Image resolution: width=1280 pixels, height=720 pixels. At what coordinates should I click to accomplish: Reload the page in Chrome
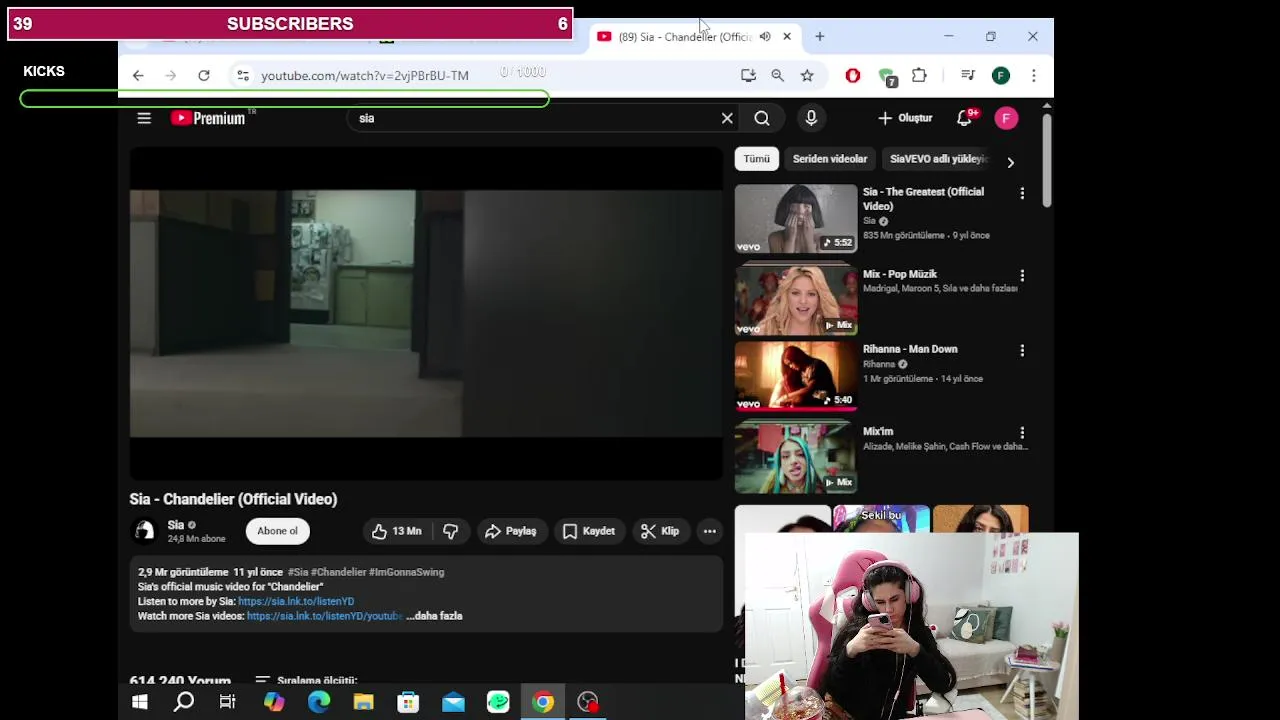(x=204, y=75)
